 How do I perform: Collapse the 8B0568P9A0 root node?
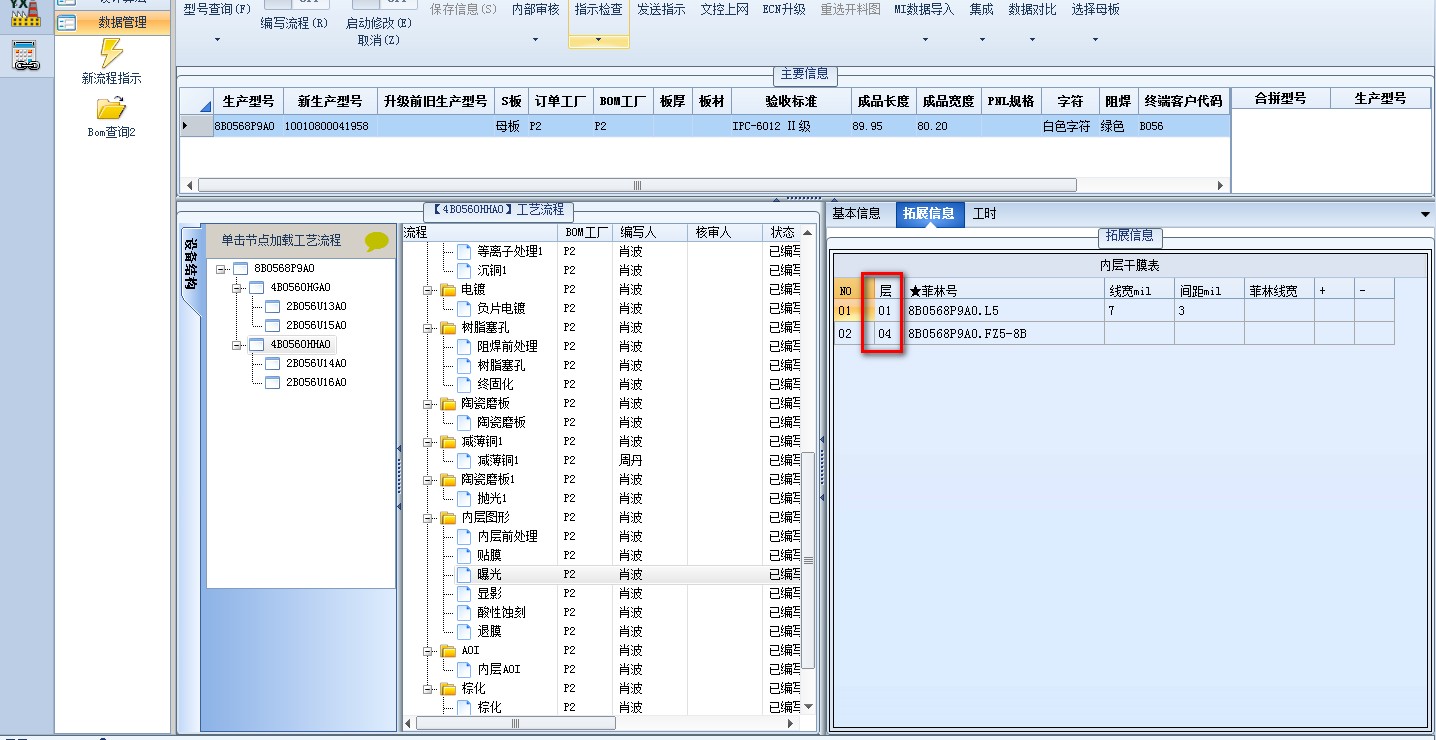220,269
